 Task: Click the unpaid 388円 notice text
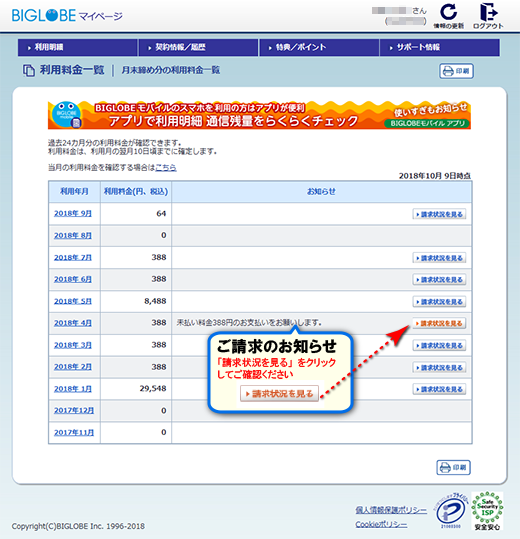249,323
